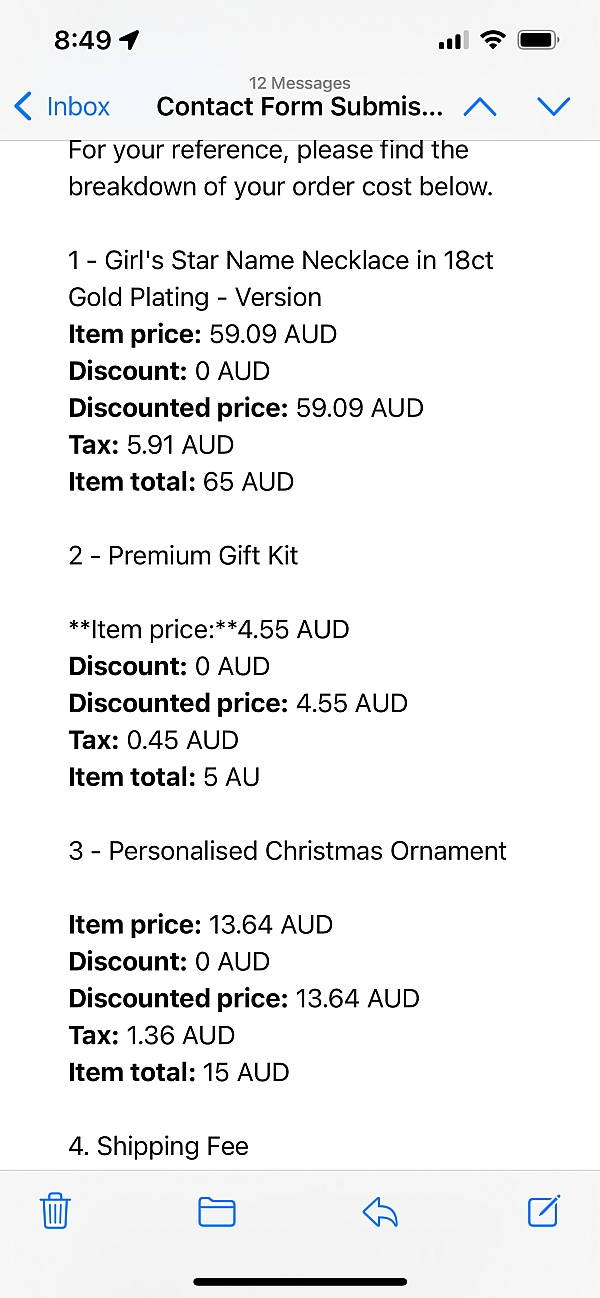Tap the Girl's Star Name Necklace line
Image resolution: width=600 pixels, height=1298 pixels.
coord(281,260)
